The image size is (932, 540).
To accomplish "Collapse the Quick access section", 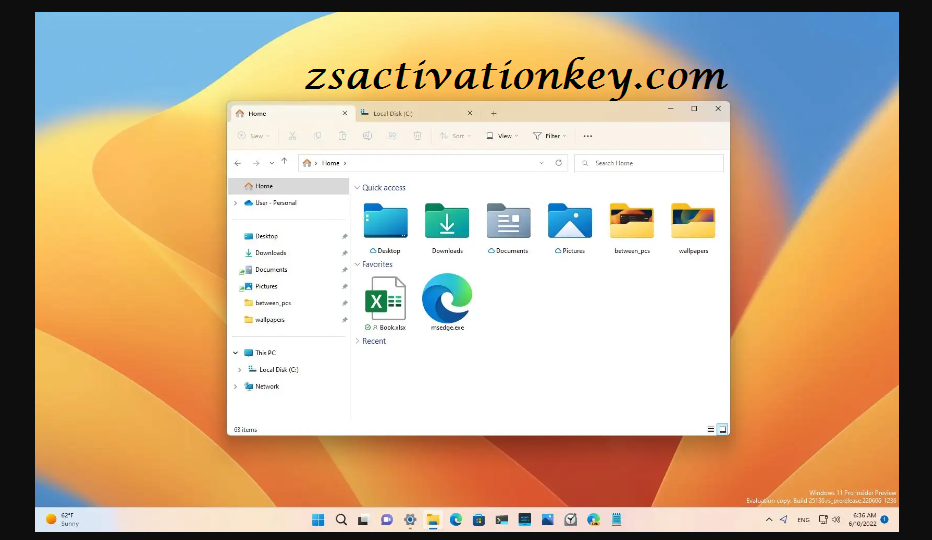I will point(357,187).
